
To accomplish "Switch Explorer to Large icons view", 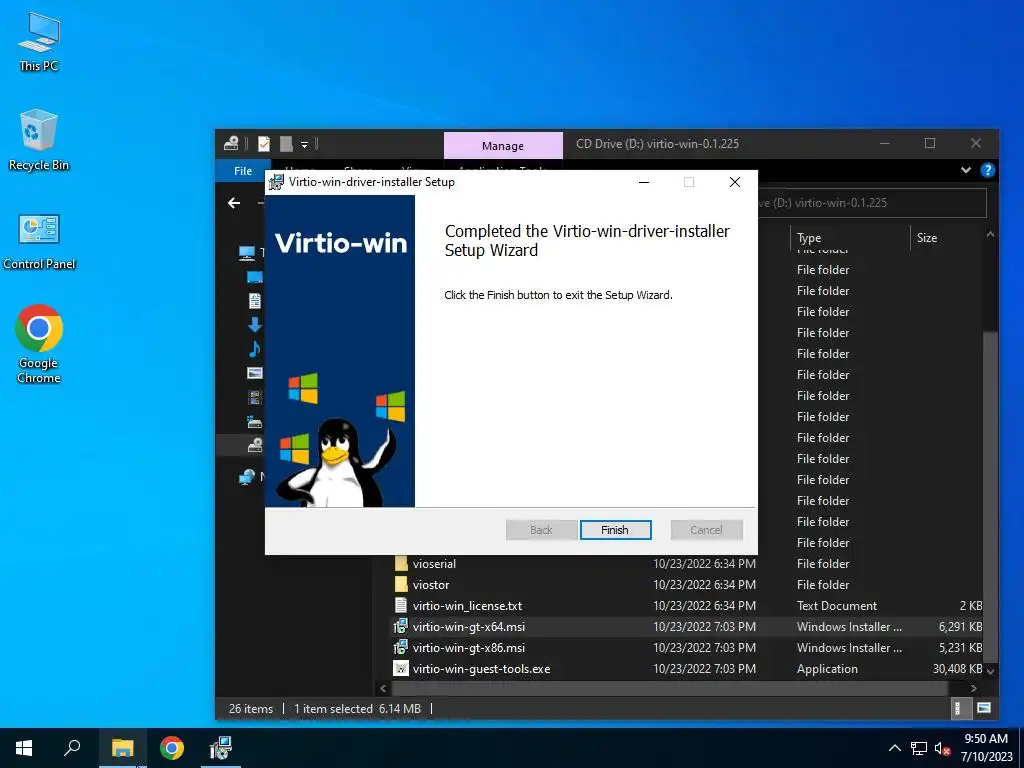I will (x=984, y=708).
